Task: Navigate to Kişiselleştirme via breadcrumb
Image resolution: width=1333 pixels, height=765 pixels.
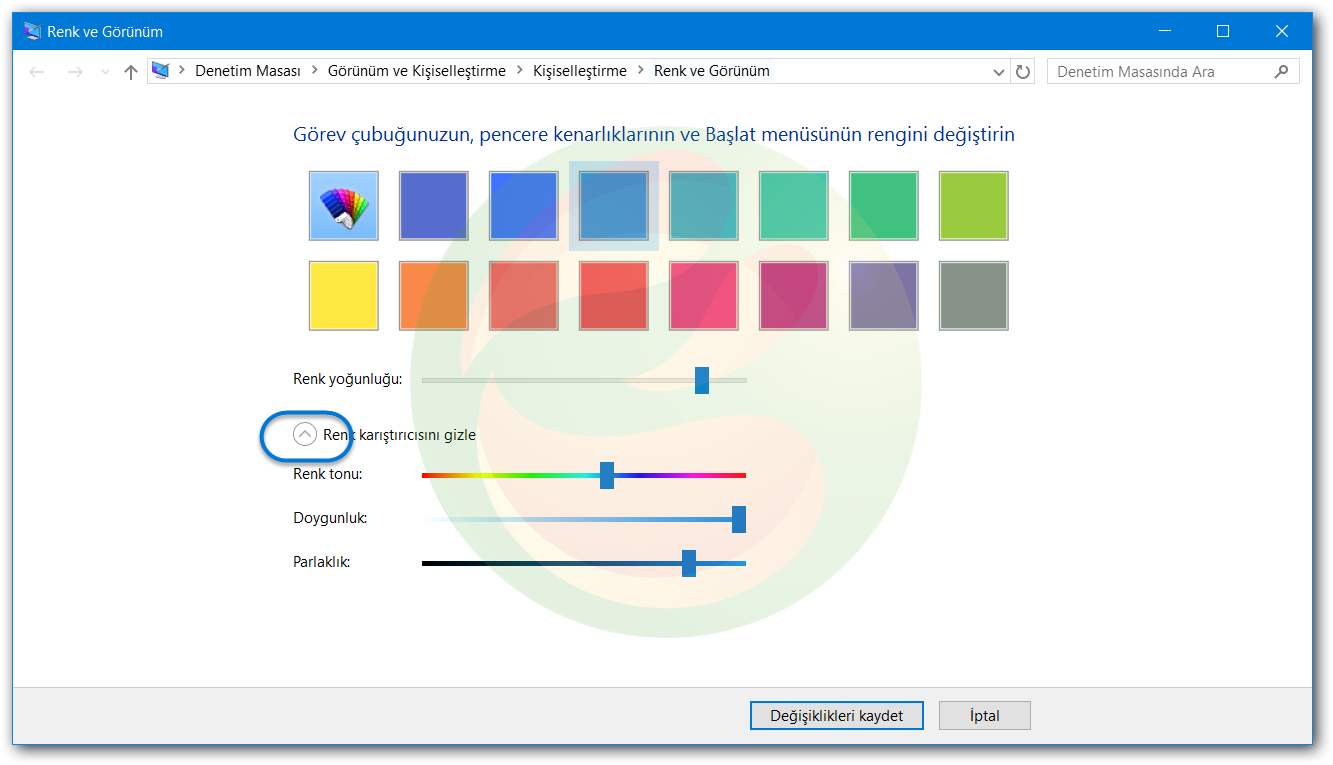Action: 581,70
